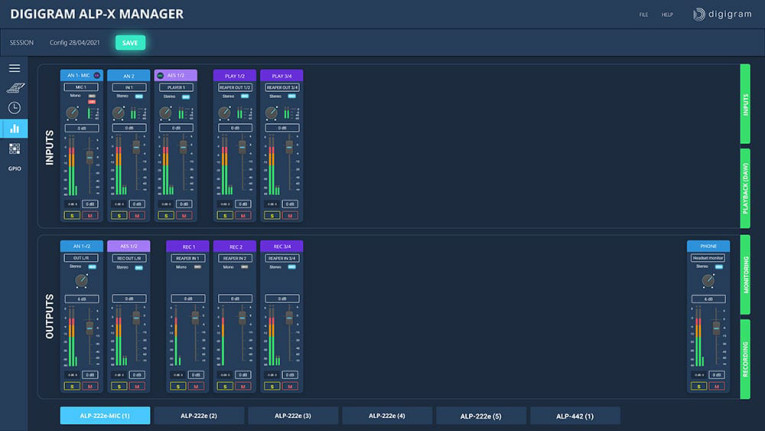Switch to ALP-222e (4) tab
The height and width of the screenshot is (431, 765).
pyautogui.click(x=387, y=416)
